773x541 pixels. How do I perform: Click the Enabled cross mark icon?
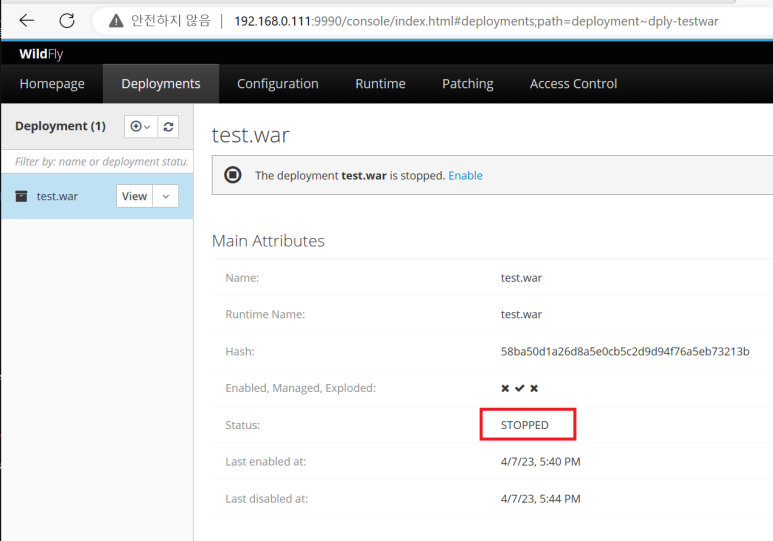tap(505, 388)
